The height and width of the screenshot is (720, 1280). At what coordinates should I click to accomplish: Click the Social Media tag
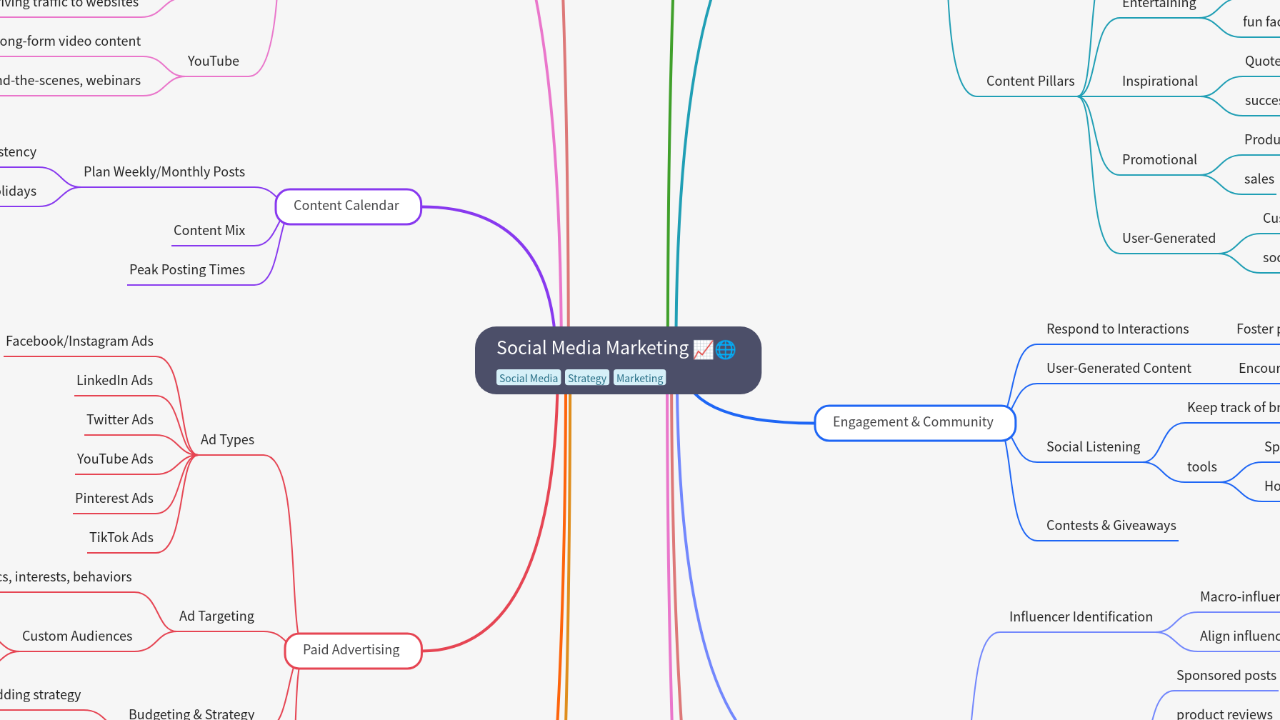pos(529,378)
